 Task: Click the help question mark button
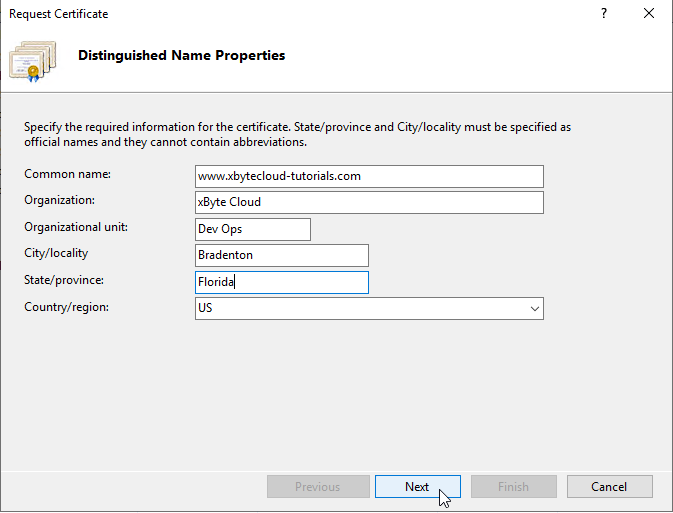(604, 14)
